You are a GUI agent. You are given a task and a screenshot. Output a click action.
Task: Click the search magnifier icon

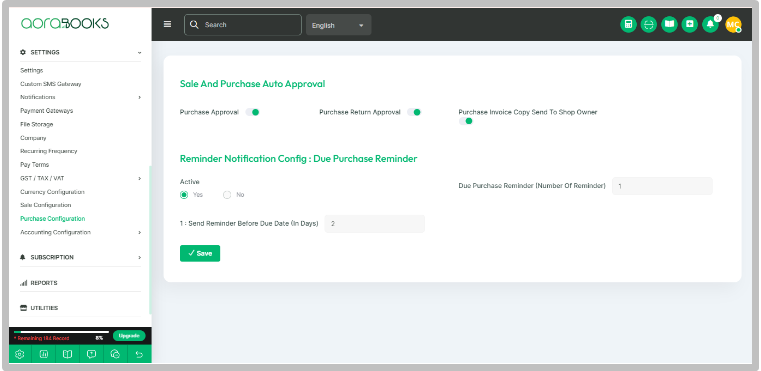[x=194, y=25]
